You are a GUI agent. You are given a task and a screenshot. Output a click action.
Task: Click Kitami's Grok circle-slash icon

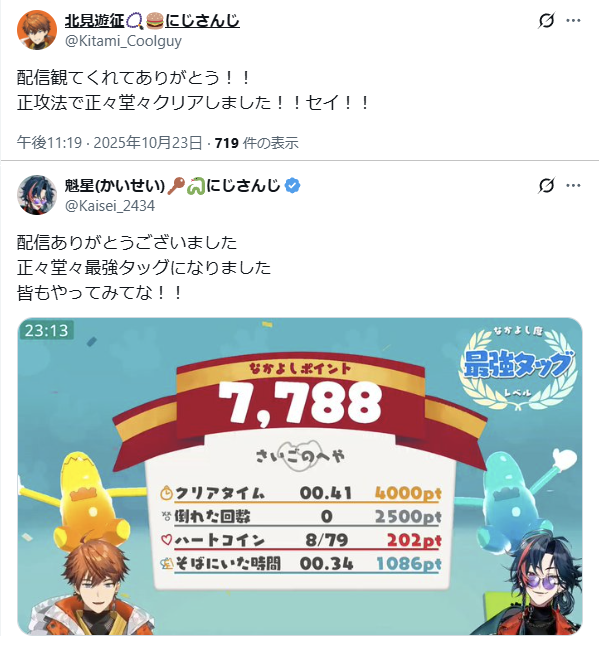546,20
